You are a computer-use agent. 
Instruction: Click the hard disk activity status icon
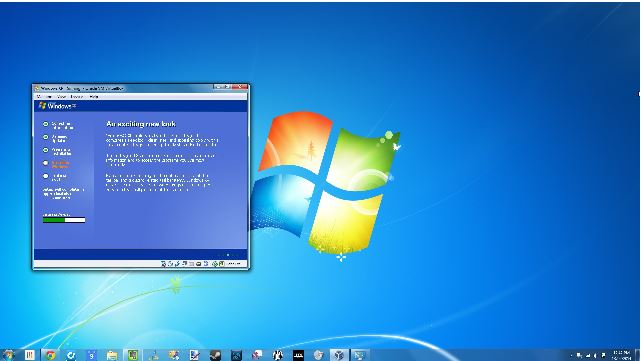click(x=163, y=264)
